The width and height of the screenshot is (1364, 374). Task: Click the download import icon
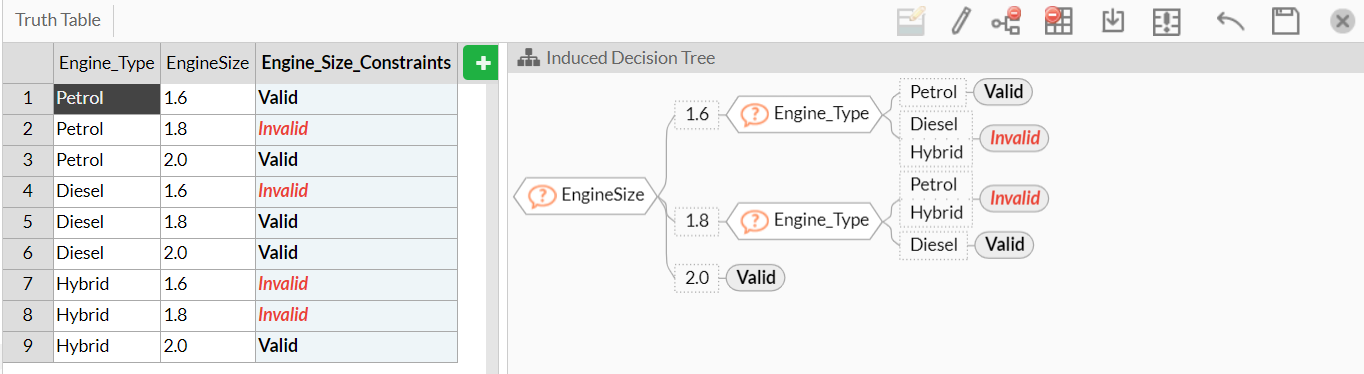(1113, 21)
